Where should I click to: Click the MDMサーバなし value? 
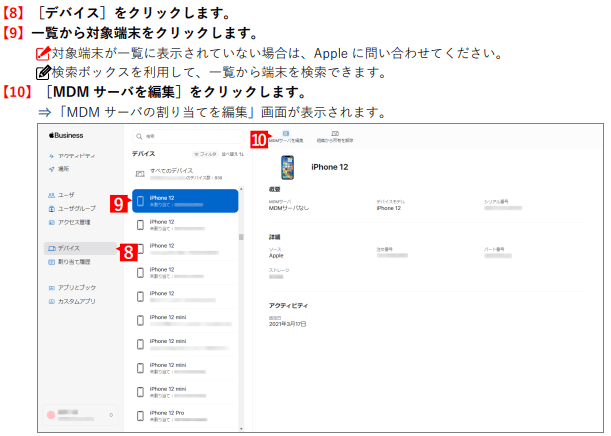[x=289, y=208]
